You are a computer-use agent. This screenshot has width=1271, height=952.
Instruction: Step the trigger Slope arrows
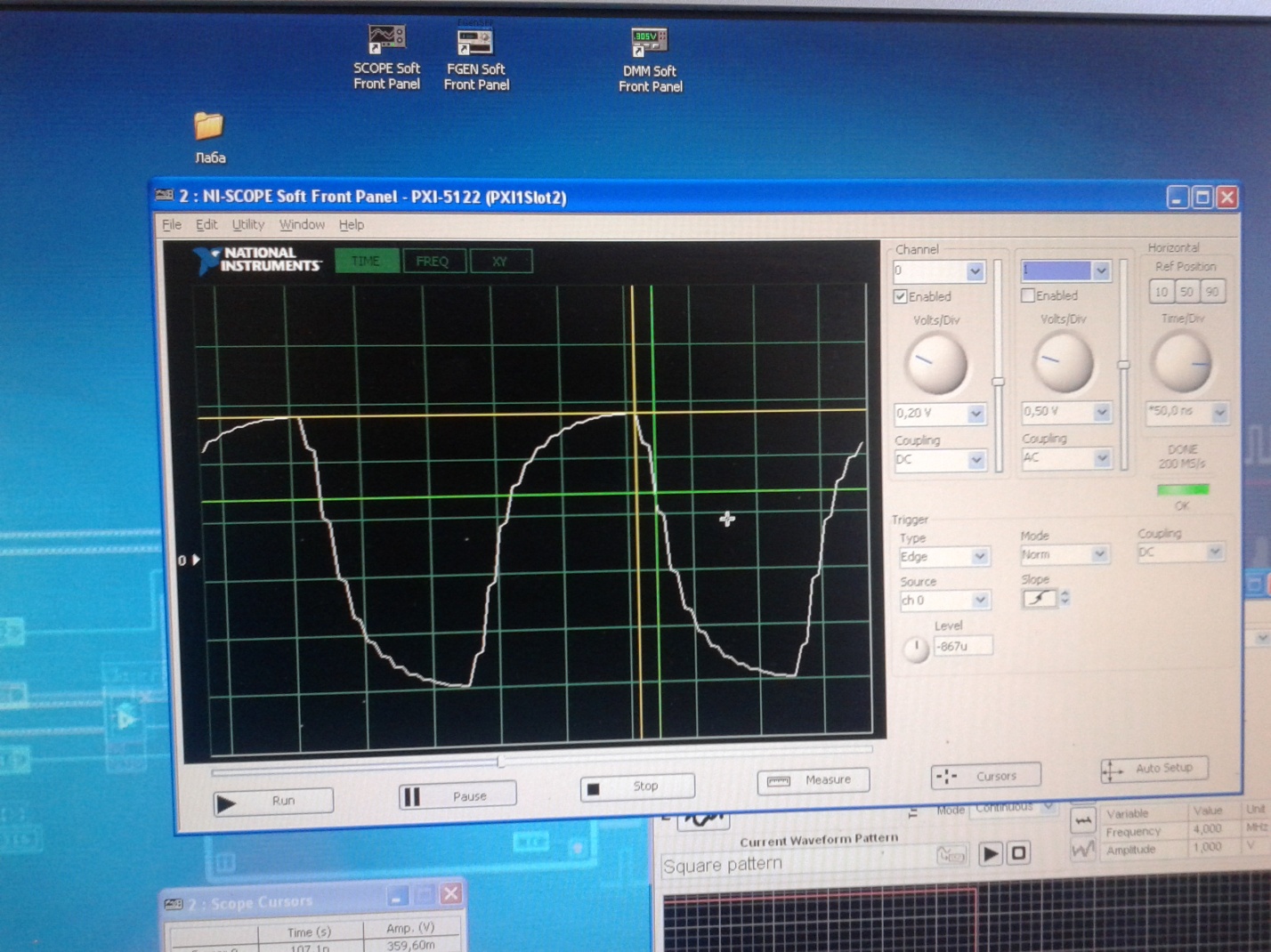pyautogui.click(x=1065, y=598)
